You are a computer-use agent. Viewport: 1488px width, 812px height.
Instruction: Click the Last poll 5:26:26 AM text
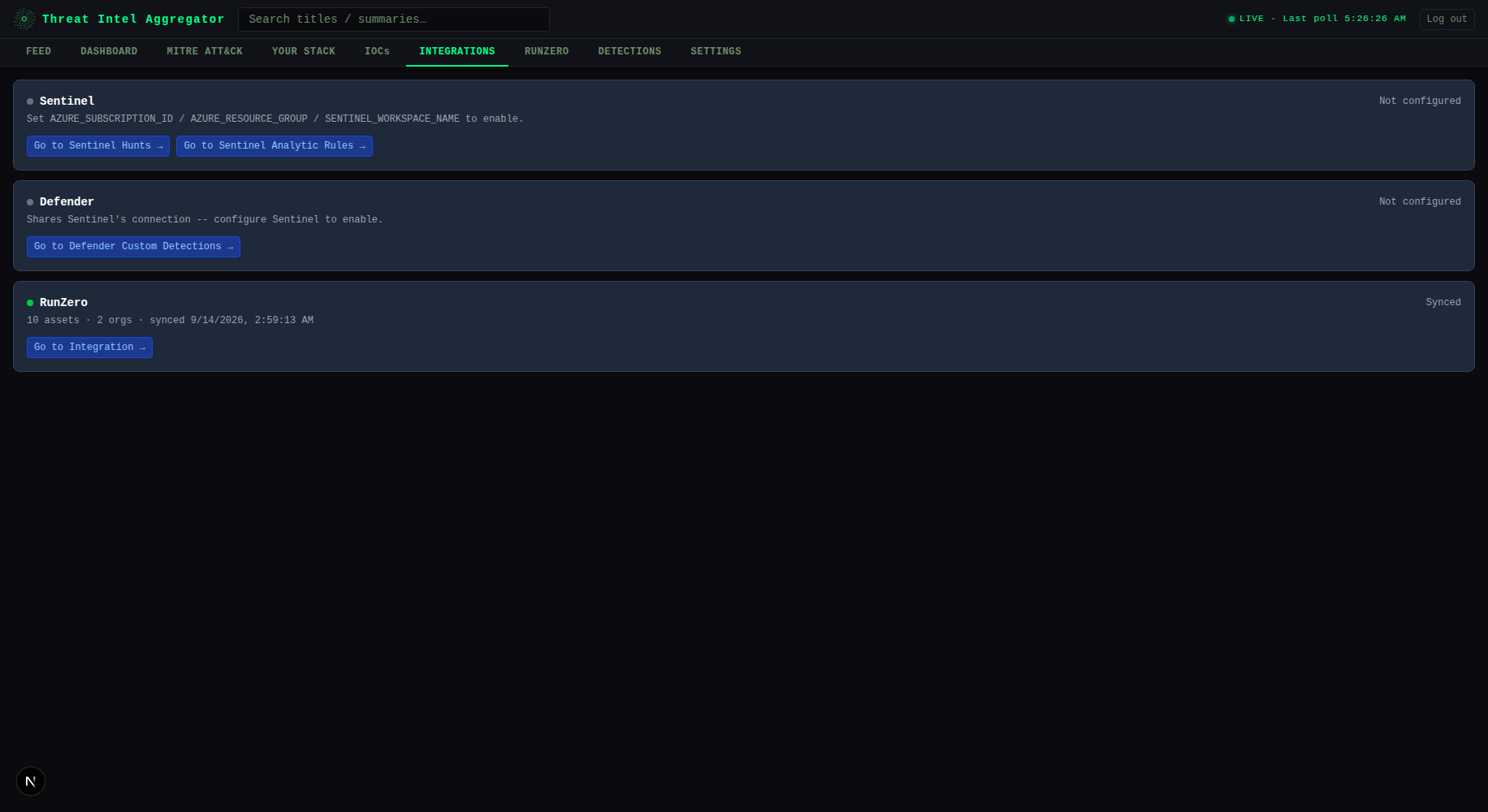1344,19
